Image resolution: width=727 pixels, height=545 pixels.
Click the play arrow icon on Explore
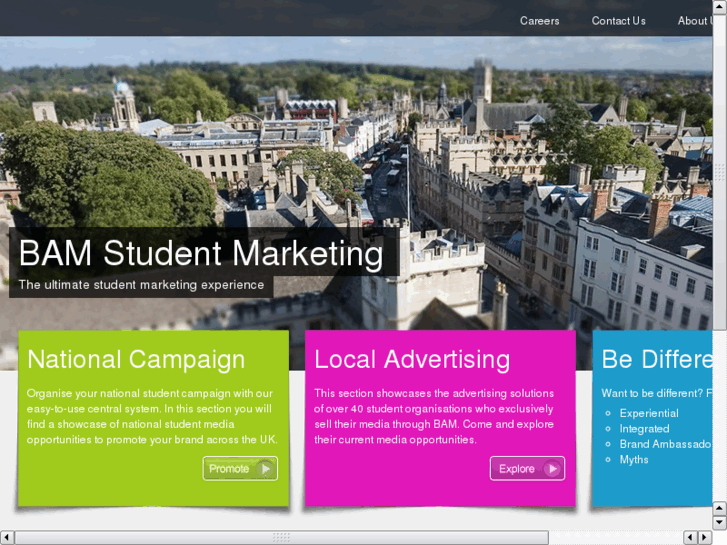coord(552,469)
